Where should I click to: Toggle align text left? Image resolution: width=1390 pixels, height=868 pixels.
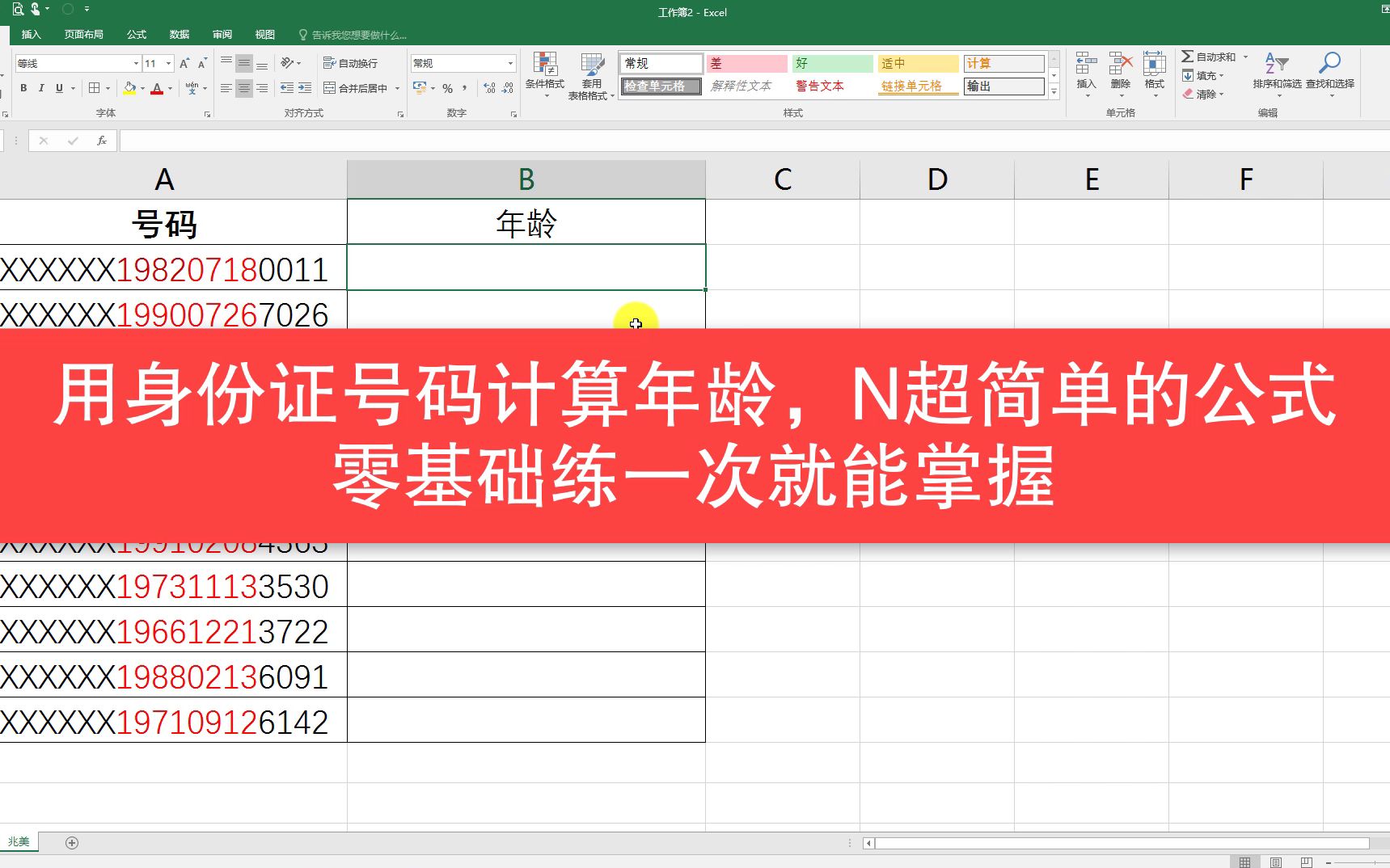click(226, 88)
